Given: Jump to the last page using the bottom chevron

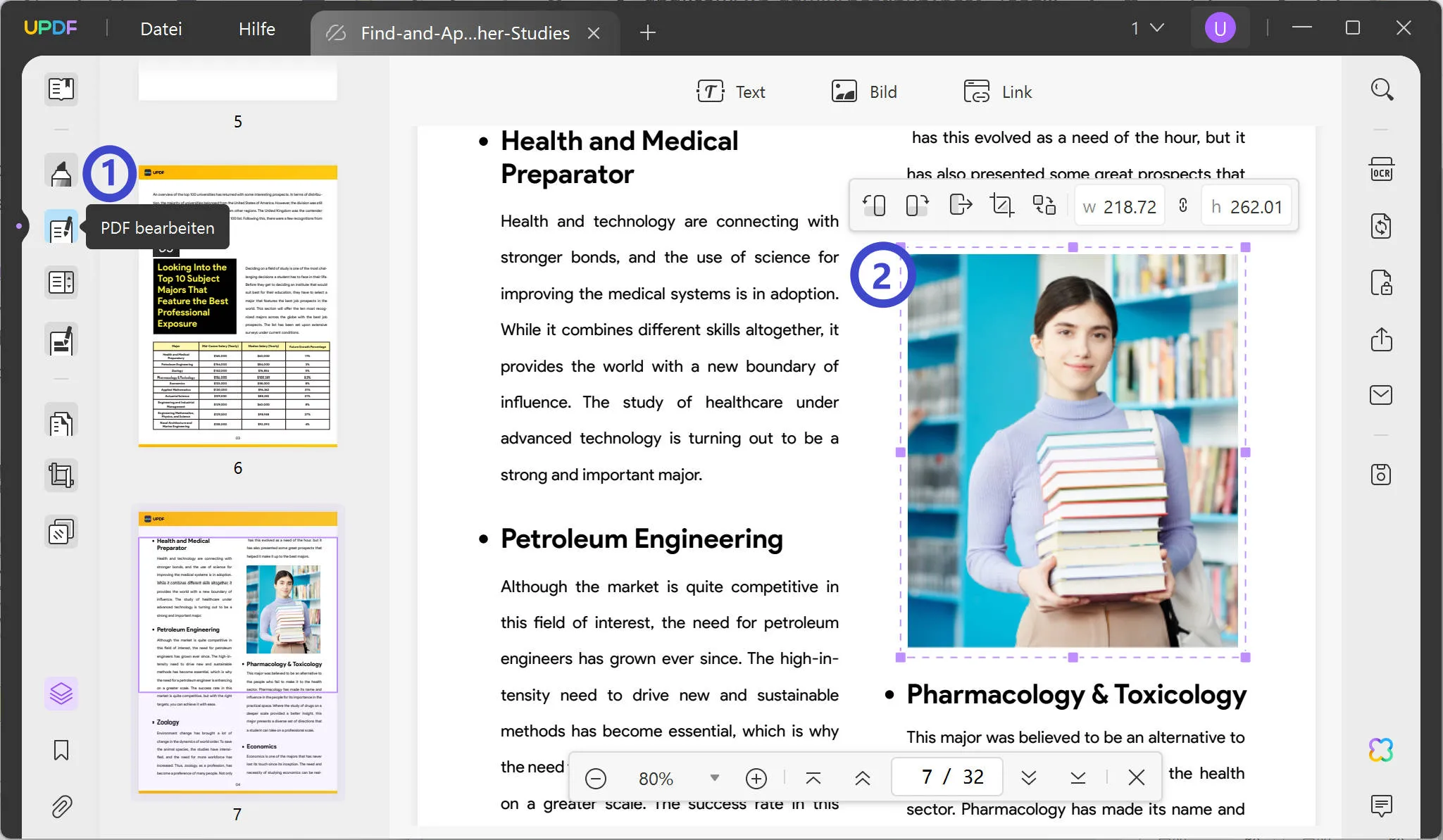Looking at the screenshot, I should click(1077, 777).
